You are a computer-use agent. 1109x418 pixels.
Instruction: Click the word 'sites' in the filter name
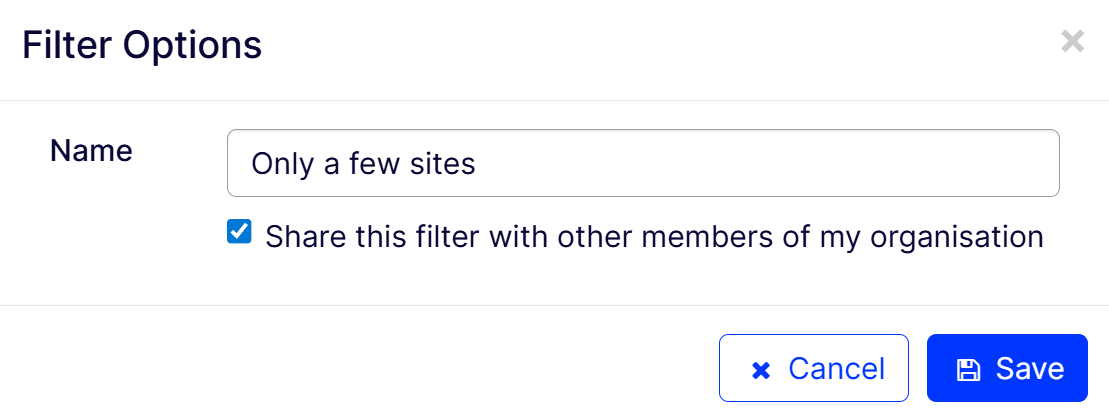click(x=441, y=163)
